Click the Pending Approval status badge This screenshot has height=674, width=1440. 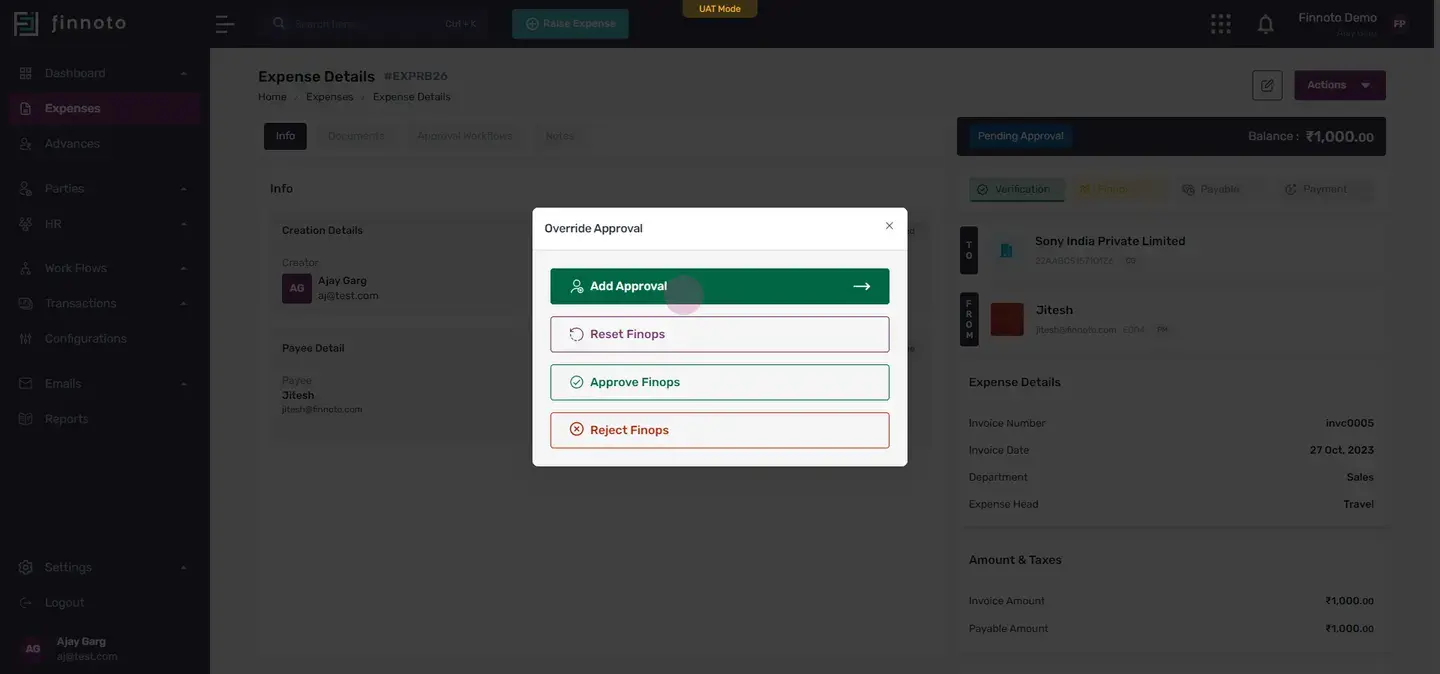[1020, 136]
